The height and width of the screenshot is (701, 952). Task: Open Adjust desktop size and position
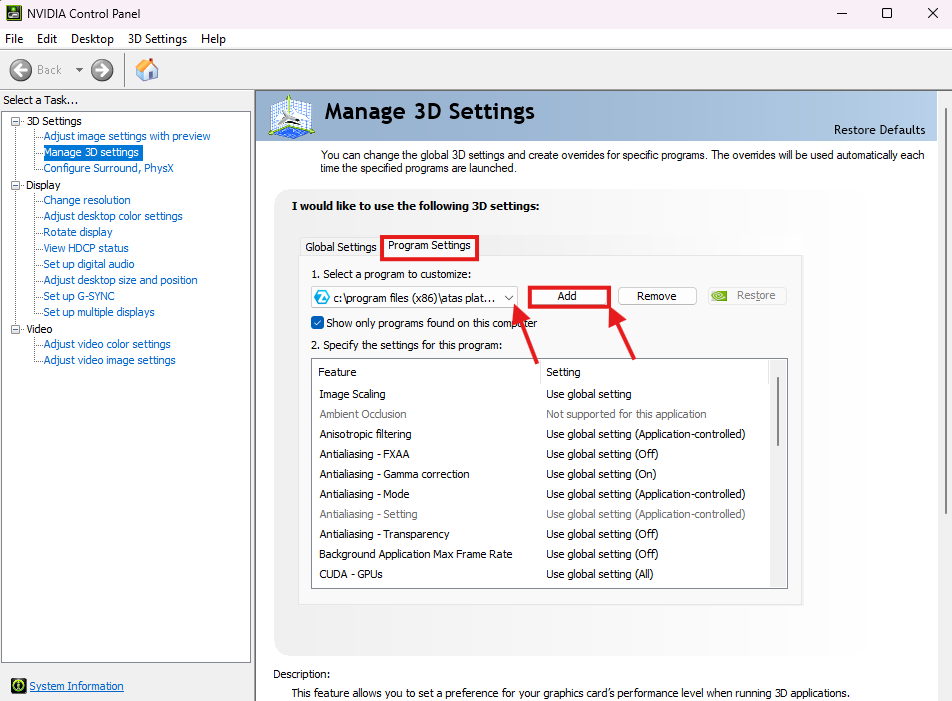(120, 280)
